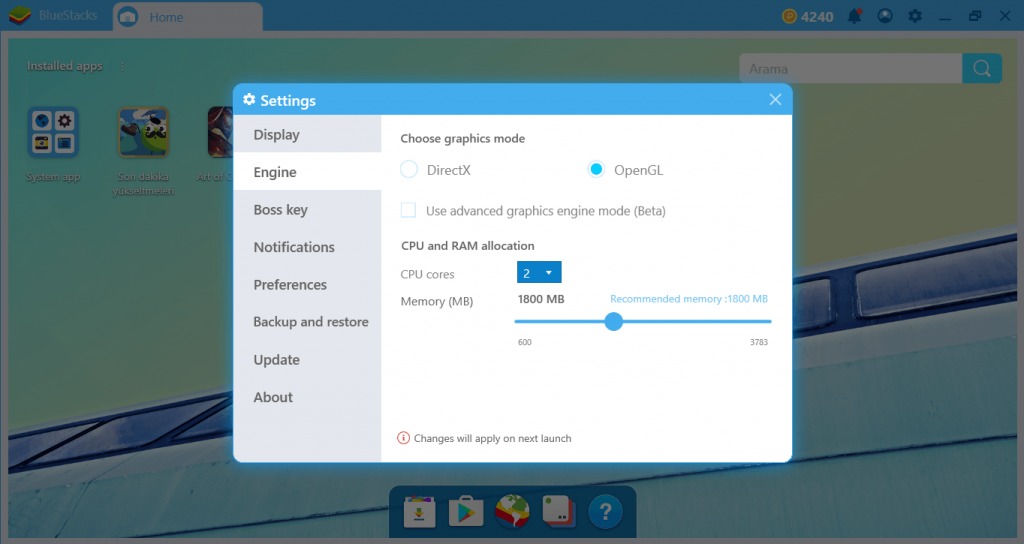1024x544 pixels.
Task: Open the user account profile icon
Action: tap(885, 16)
